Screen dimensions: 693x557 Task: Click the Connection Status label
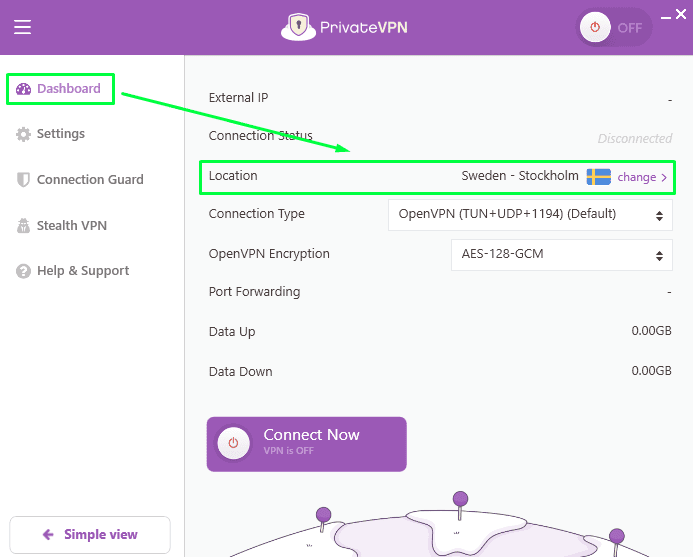tap(260, 136)
